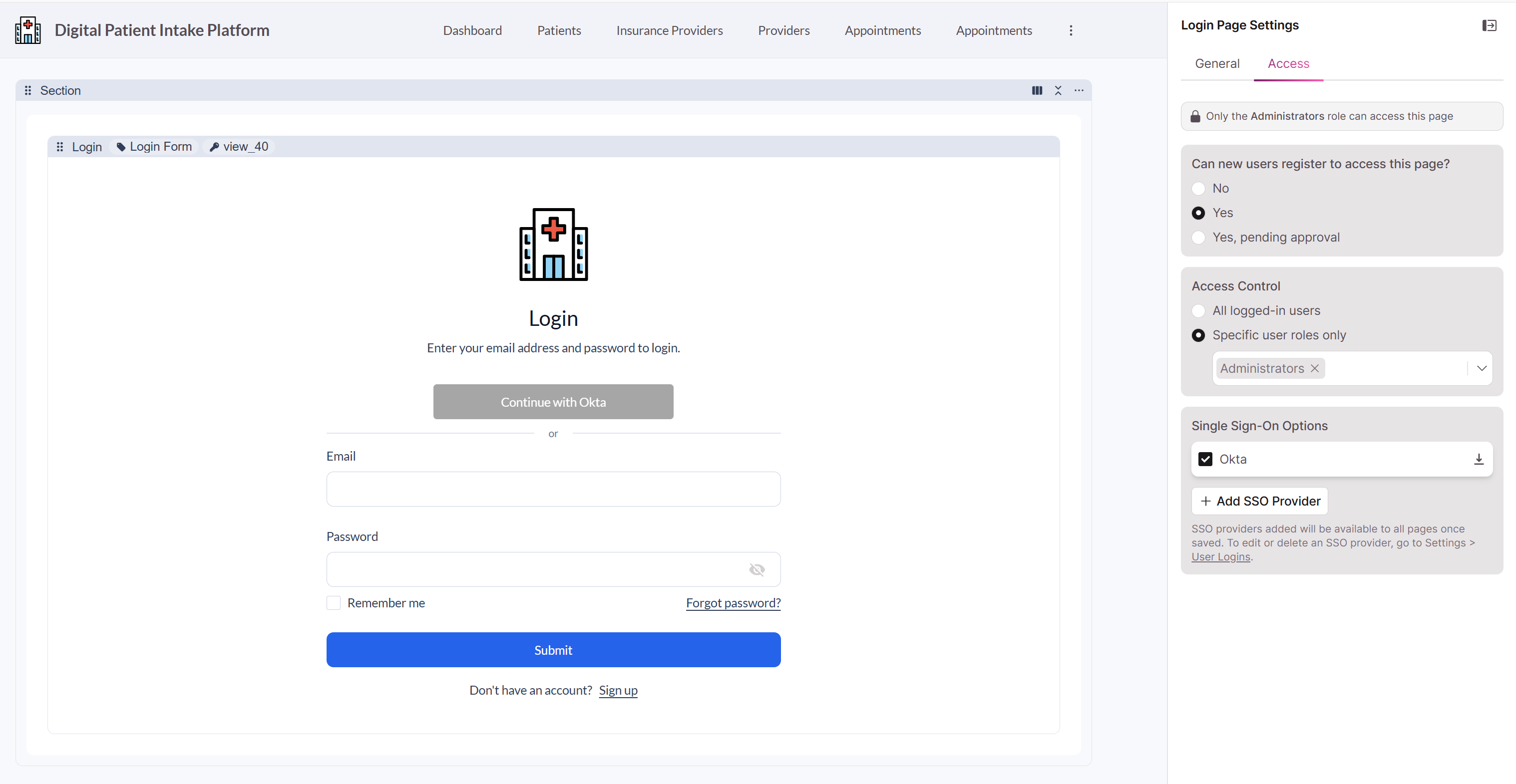Open the Section more options ellipsis
1516x784 pixels.
1079,90
